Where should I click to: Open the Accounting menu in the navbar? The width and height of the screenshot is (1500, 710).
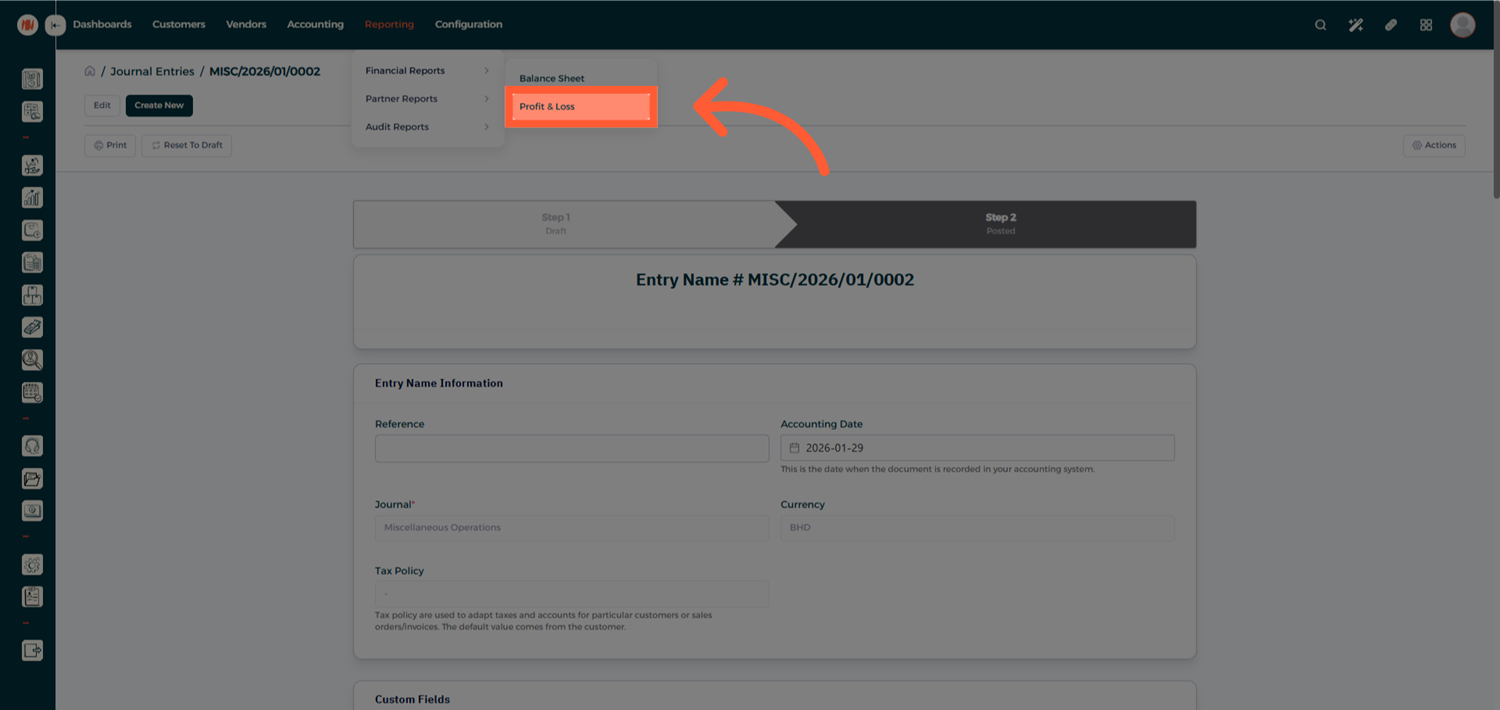click(x=315, y=24)
